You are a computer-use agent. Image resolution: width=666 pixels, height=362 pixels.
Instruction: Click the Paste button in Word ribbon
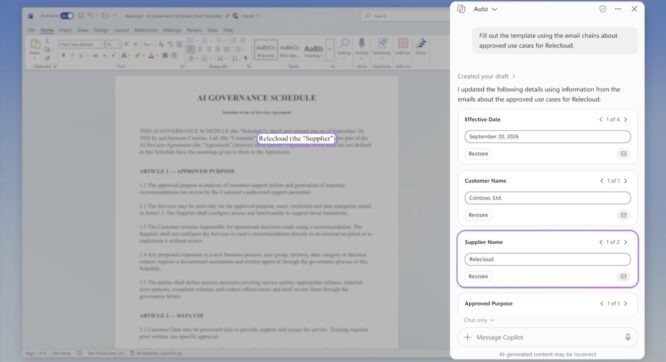click(35, 47)
